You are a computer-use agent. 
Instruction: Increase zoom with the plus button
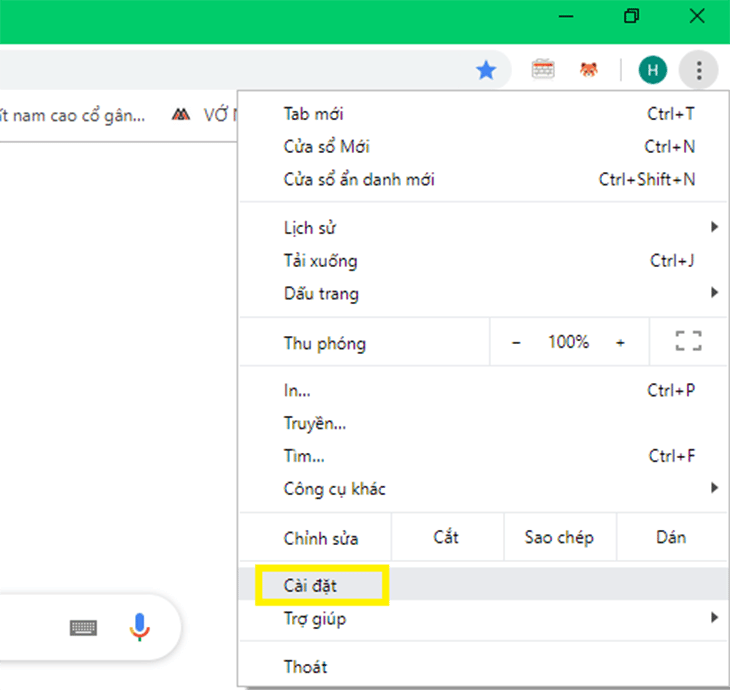[620, 343]
